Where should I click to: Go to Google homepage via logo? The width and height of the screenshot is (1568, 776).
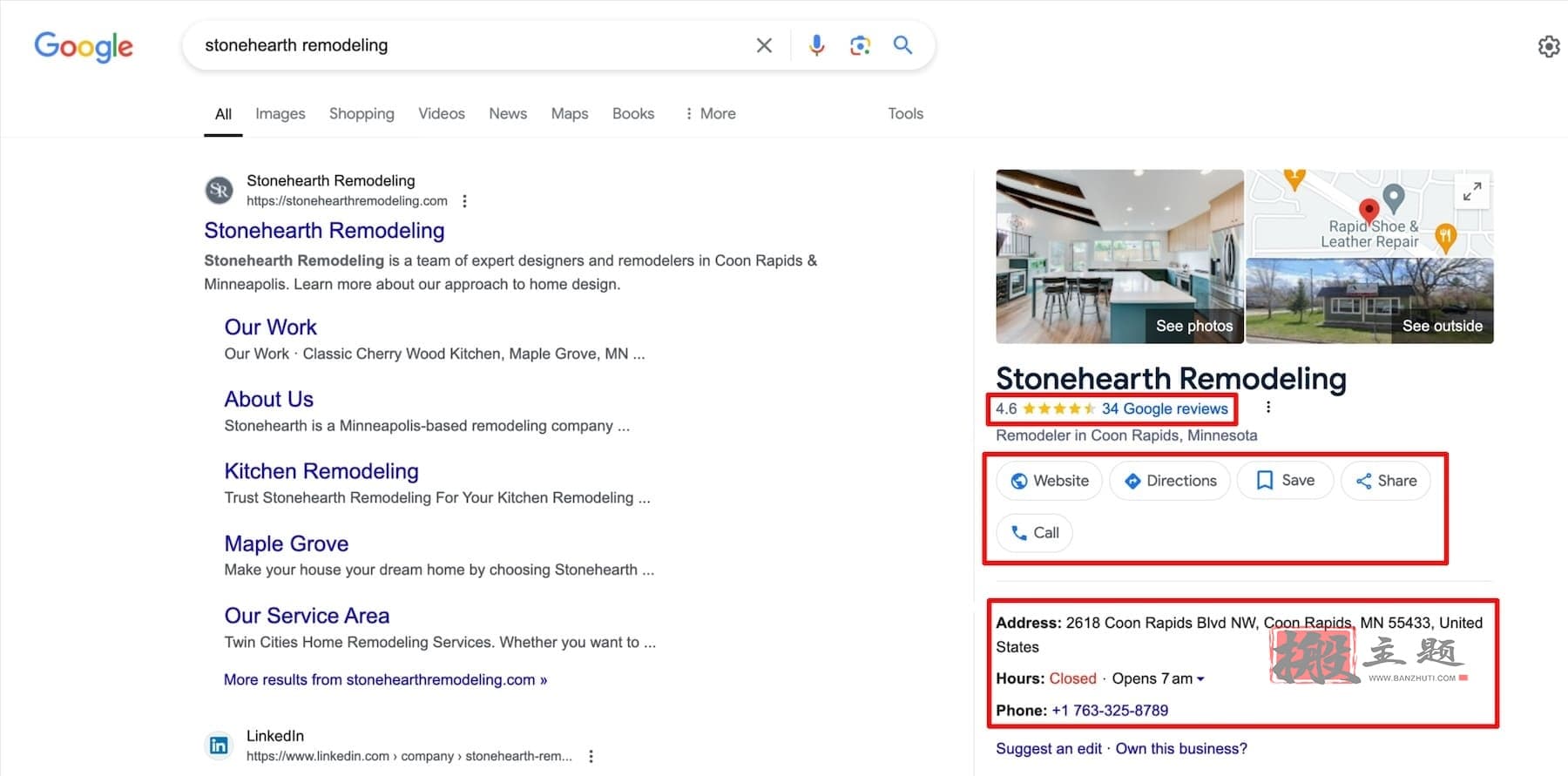(84, 46)
